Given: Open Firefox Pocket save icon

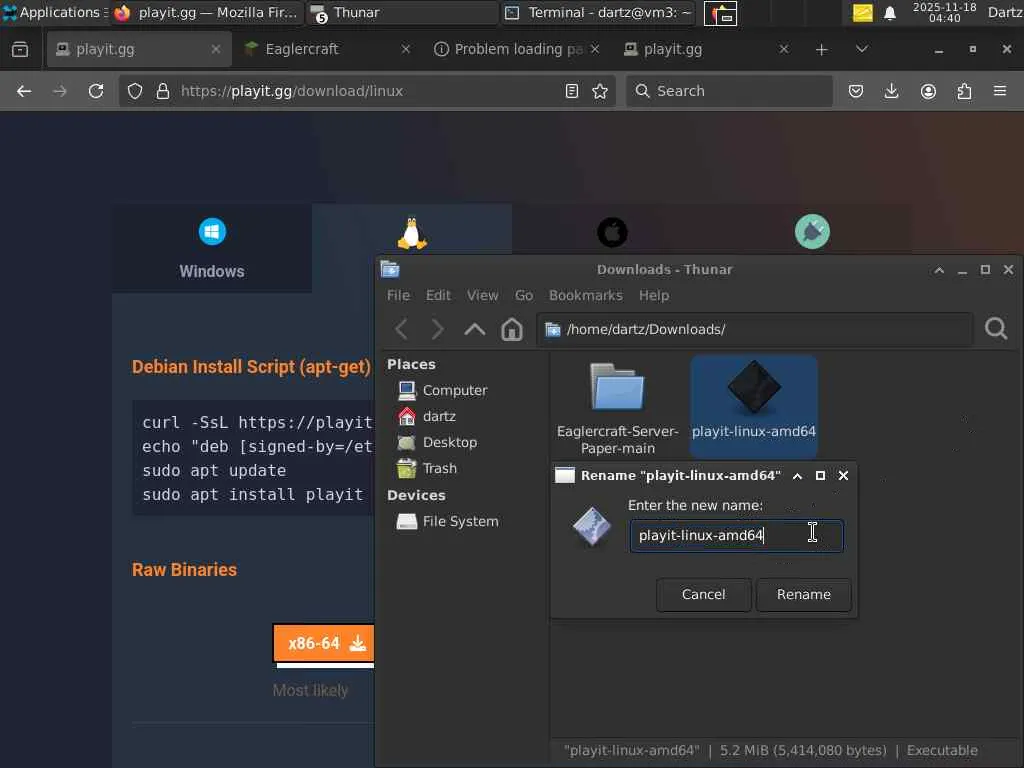Looking at the screenshot, I should 856,91.
